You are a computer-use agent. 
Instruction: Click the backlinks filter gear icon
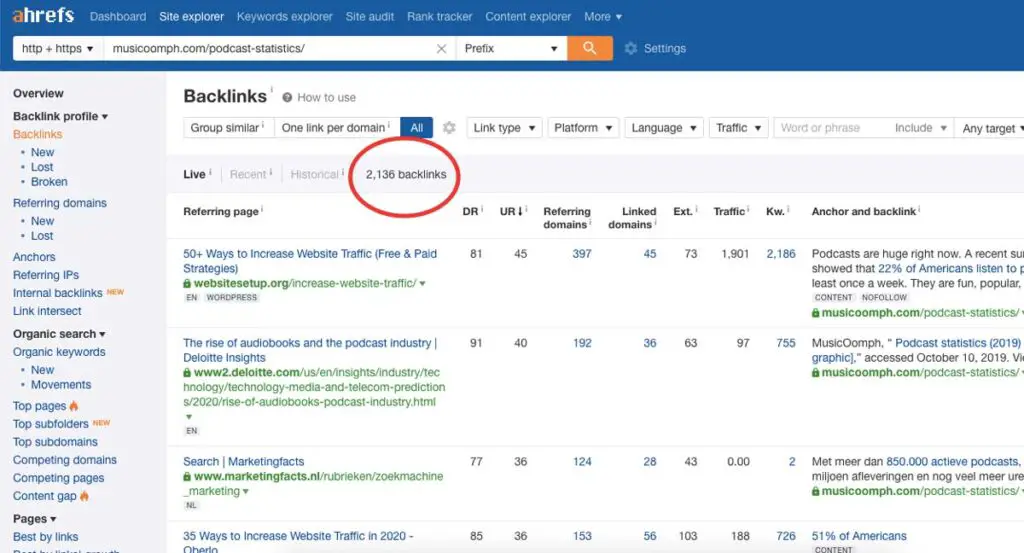(449, 128)
